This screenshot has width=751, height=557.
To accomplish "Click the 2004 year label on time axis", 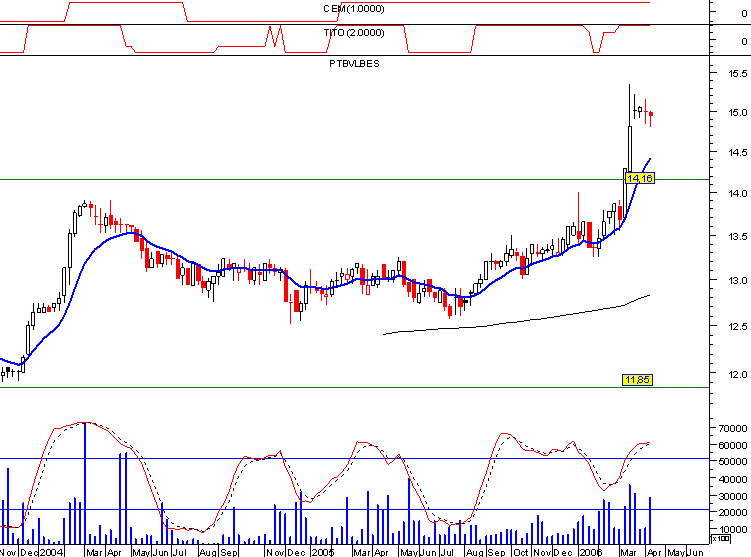I will pyautogui.click(x=51, y=552).
